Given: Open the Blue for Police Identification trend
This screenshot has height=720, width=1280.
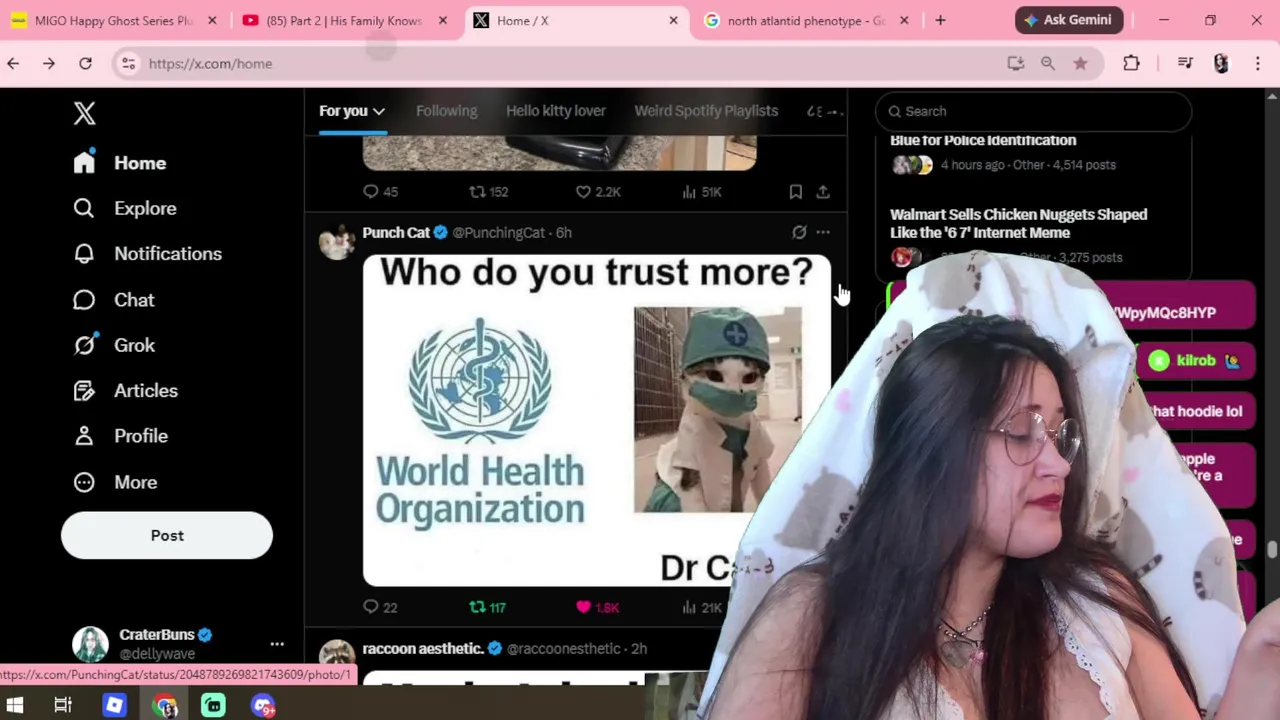Looking at the screenshot, I should [983, 140].
